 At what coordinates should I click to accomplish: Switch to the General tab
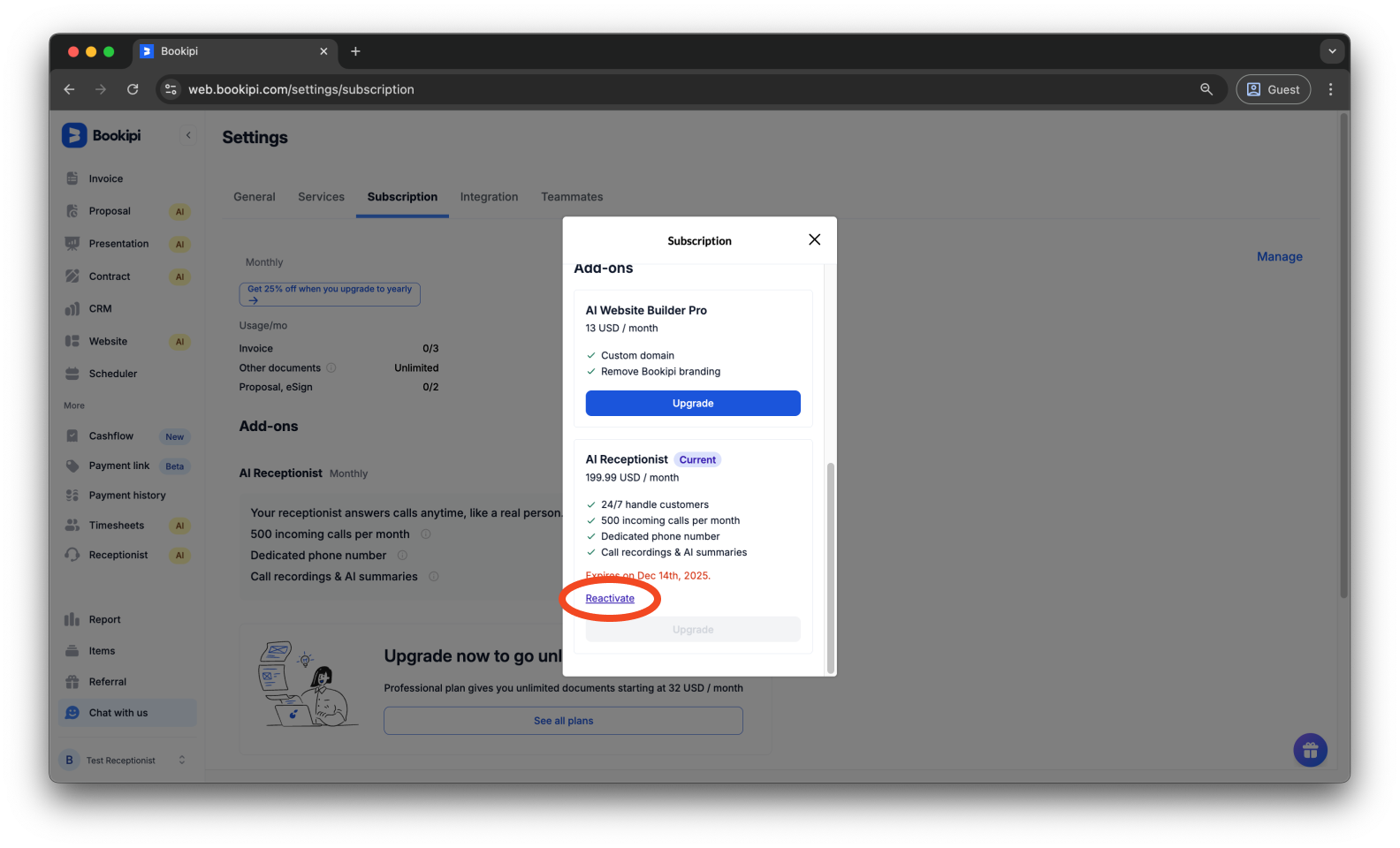[x=255, y=197]
